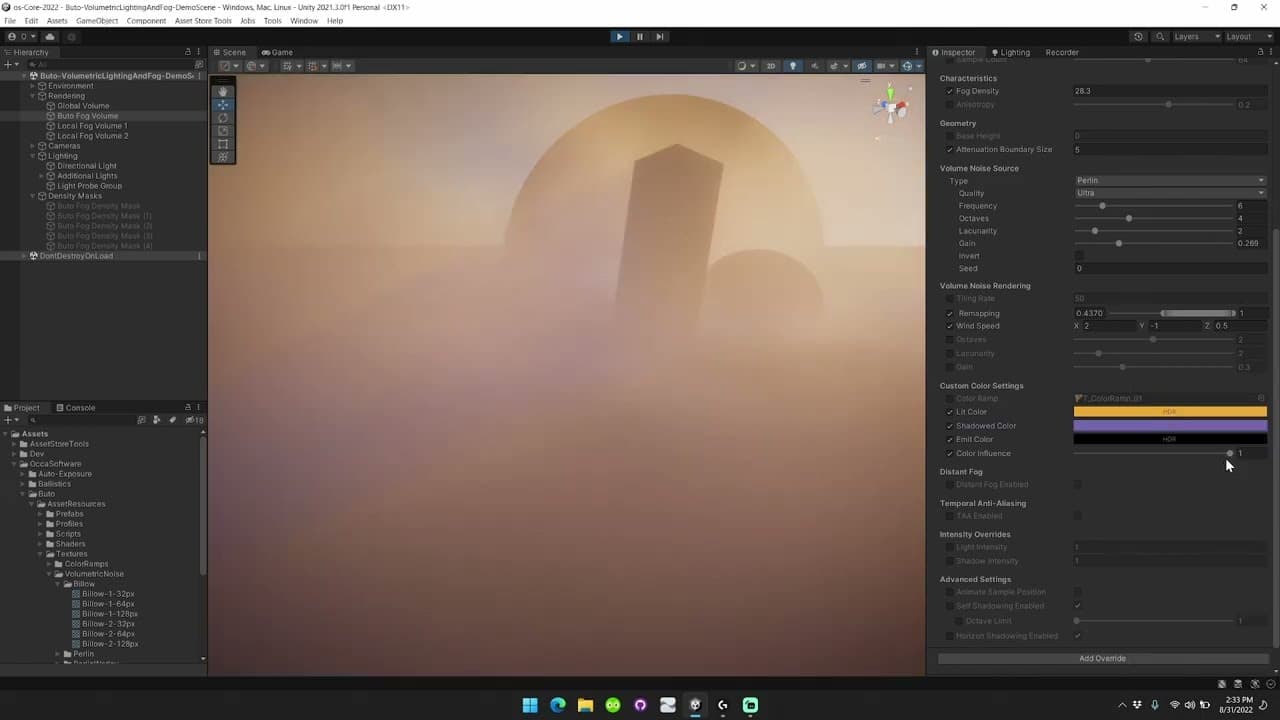Toggle the Lit Color override checkbox
Viewport: 1280px width, 720px height.
click(950, 412)
